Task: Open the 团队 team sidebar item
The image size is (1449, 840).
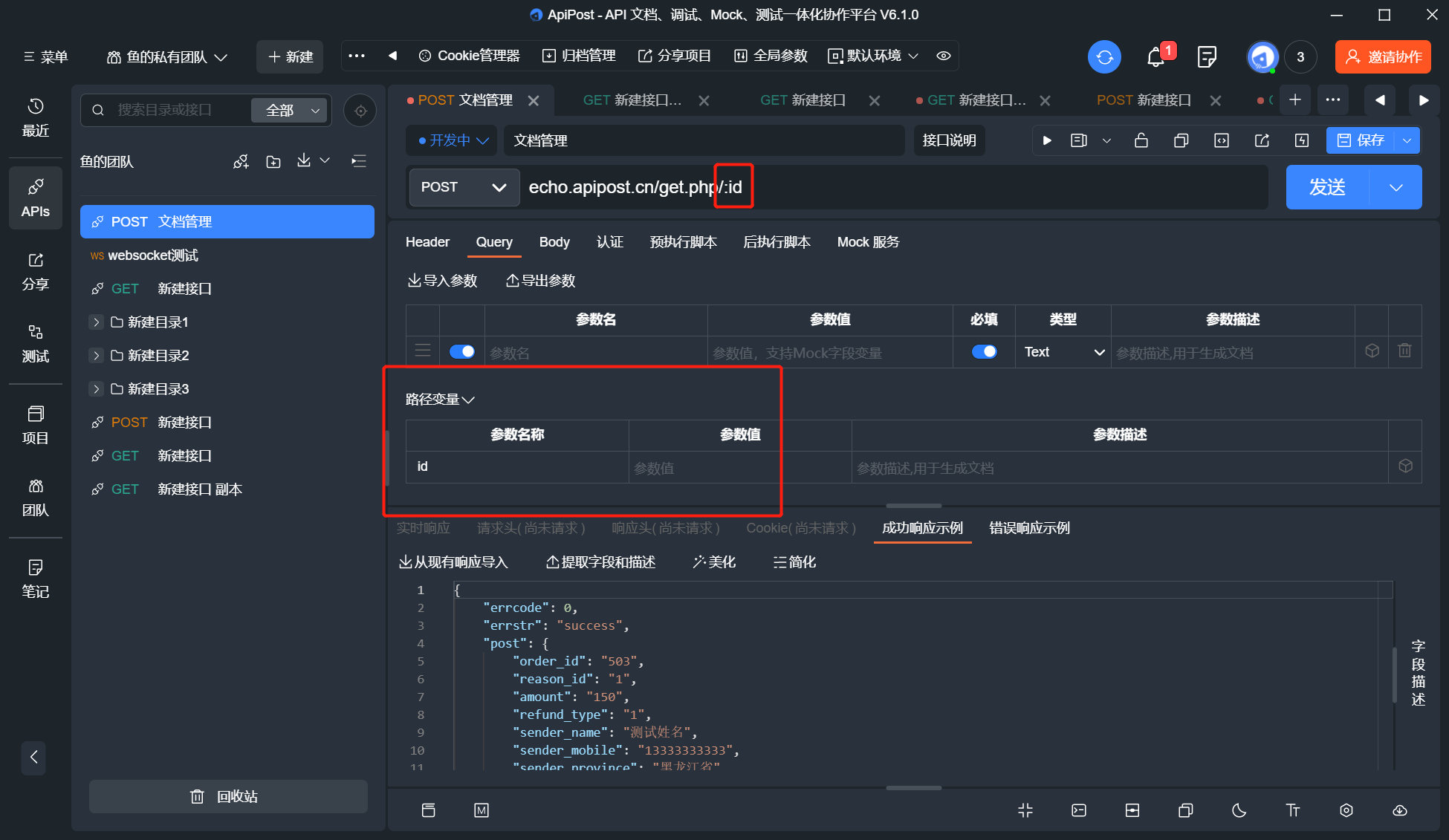Action: (36, 498)
